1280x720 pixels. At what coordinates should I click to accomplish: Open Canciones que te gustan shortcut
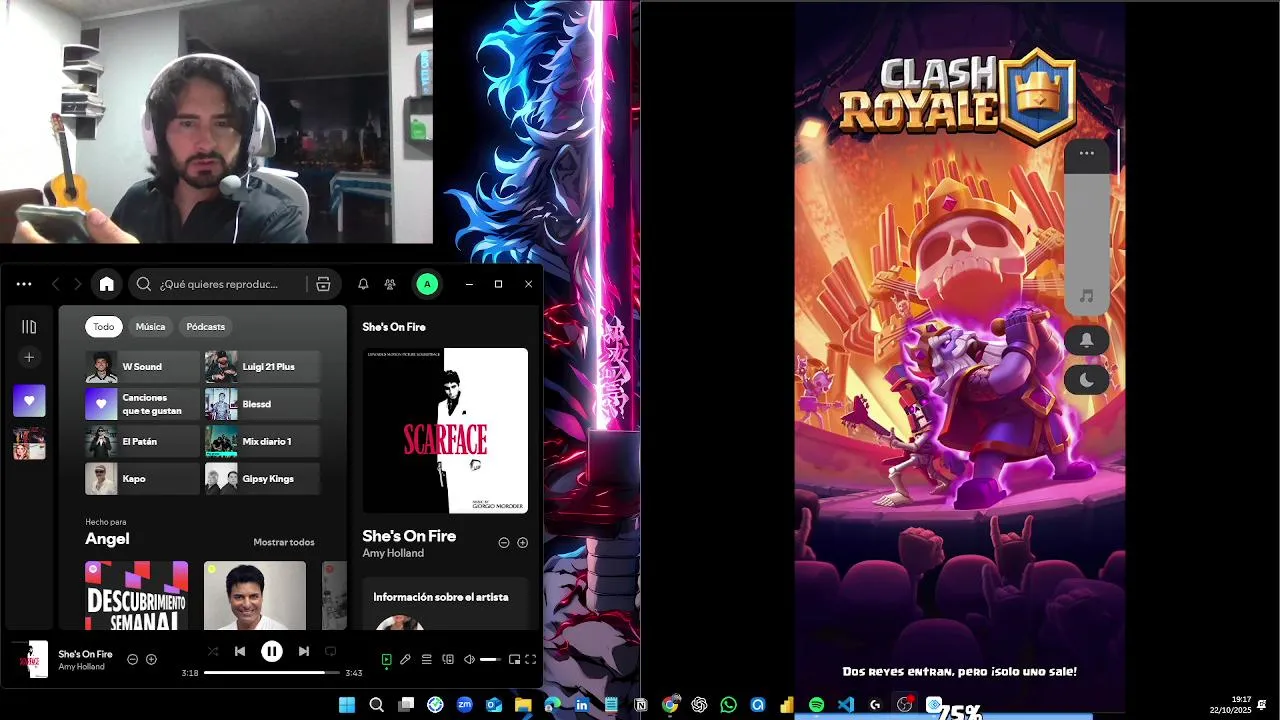(142, 404)
